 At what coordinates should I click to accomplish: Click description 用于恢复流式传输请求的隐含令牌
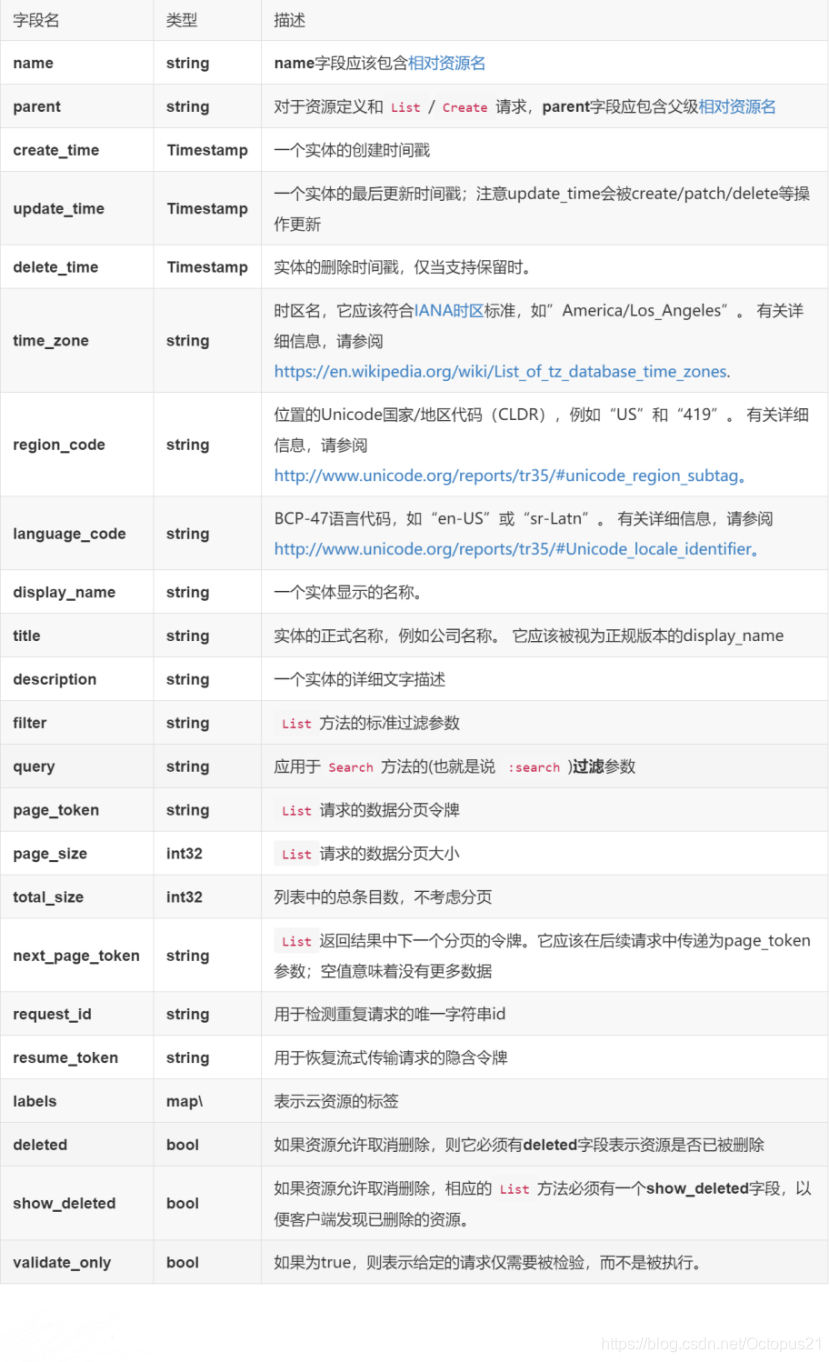point(391,1058)
